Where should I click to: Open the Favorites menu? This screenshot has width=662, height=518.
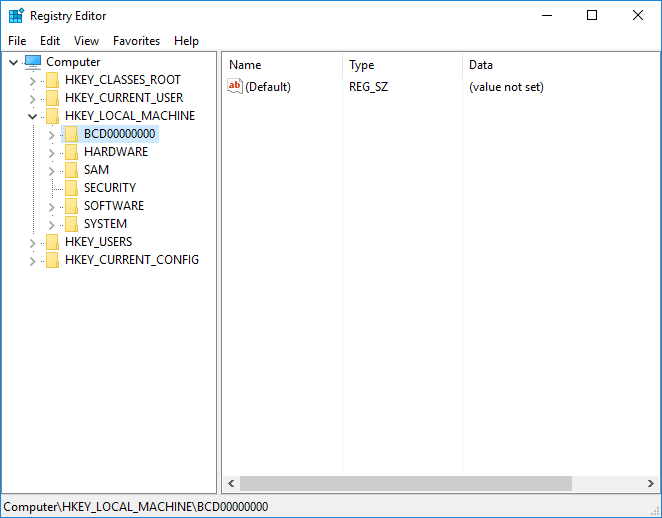pos(136,41)
